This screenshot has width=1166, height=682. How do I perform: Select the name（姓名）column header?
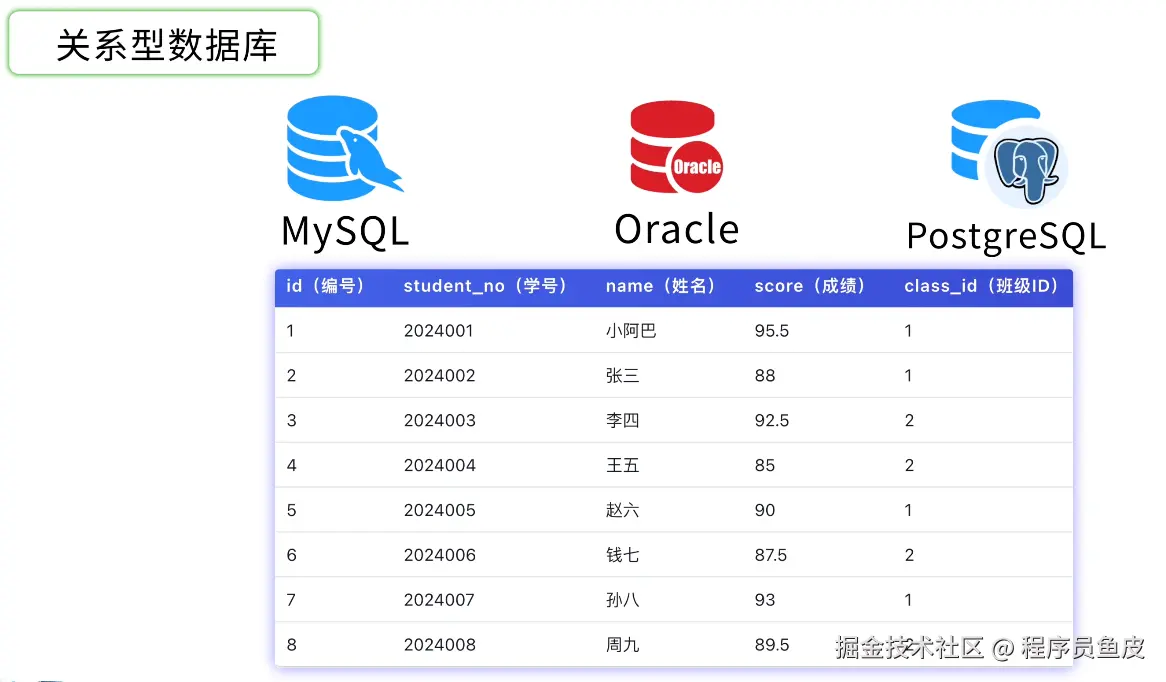tap(660, 286)
